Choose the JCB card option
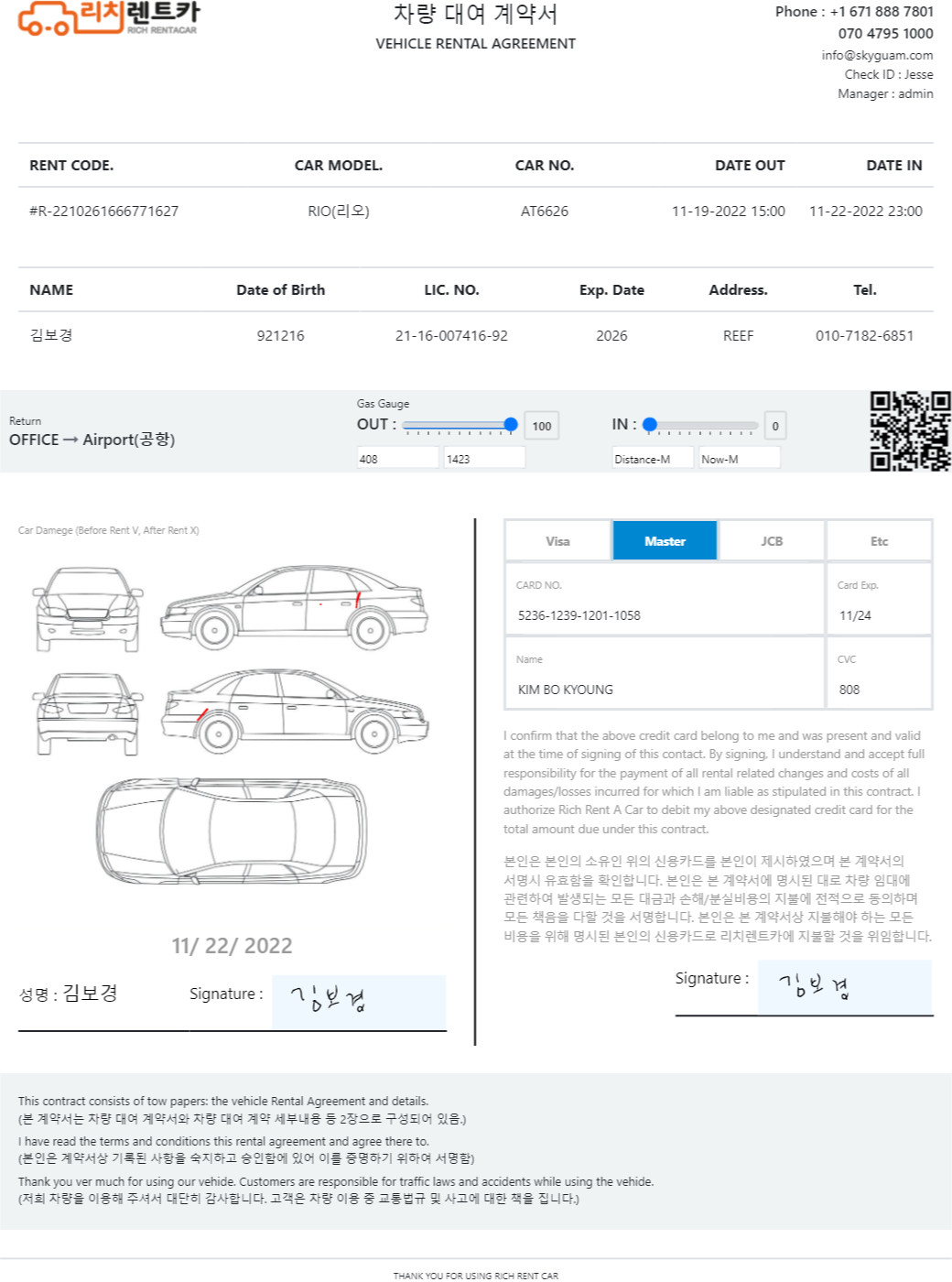 click(x=772, y=541)
